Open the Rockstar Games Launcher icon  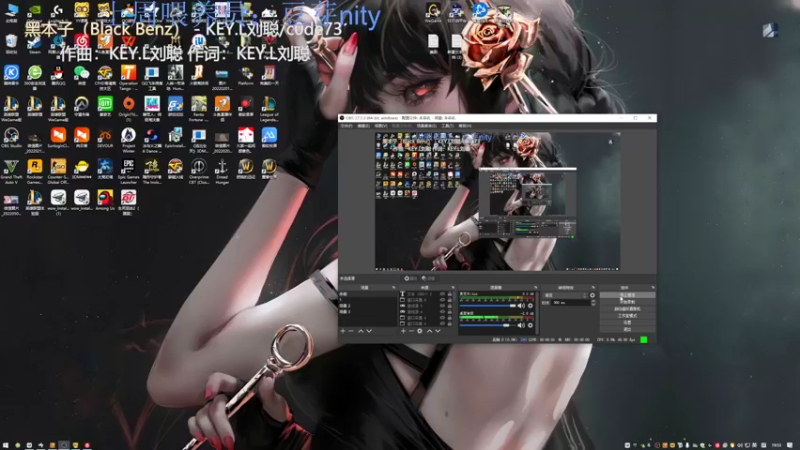click(34, 171)
